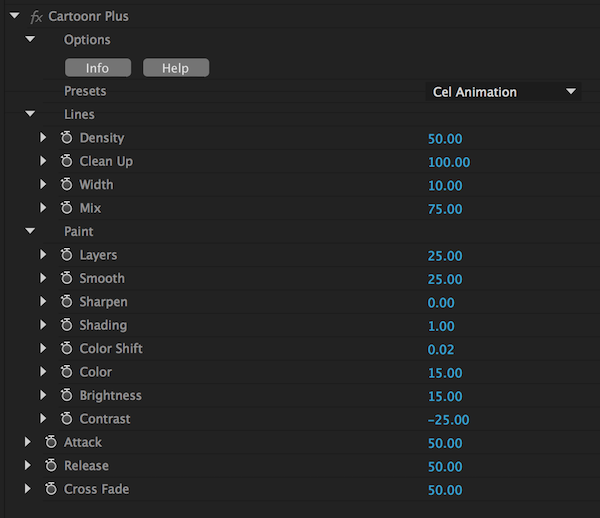This screenshot has height=518, width=600.
Task: Click the Layers animation stopwatch icon
Action: point(67,255)
